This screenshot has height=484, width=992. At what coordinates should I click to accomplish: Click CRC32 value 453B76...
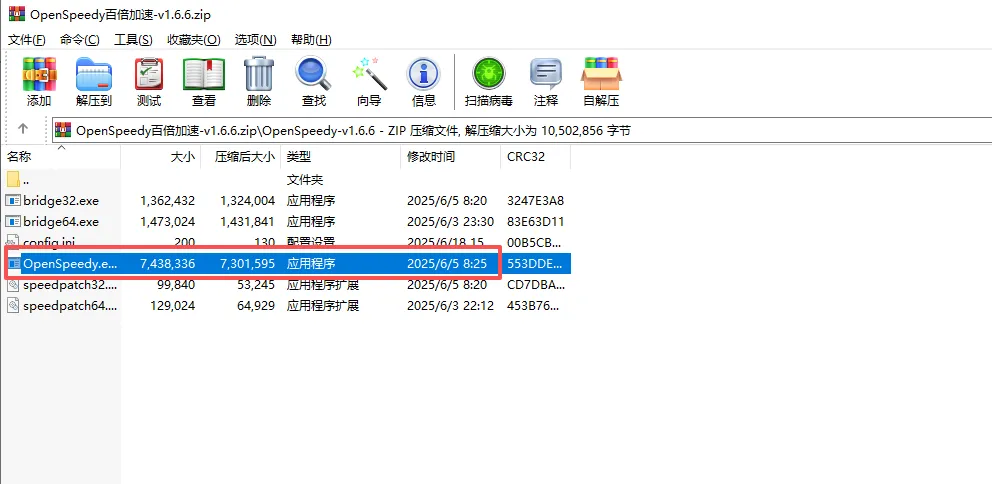535,306
